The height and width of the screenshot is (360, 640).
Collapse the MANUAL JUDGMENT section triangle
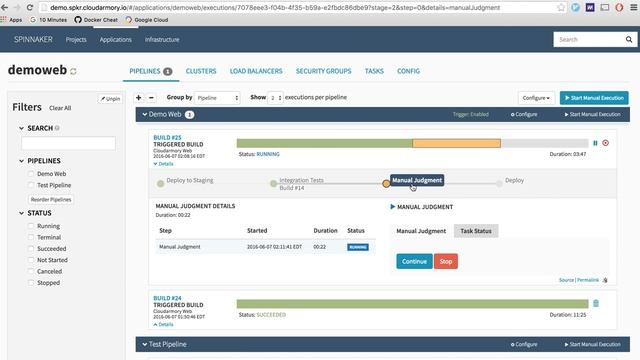[393, 207]
